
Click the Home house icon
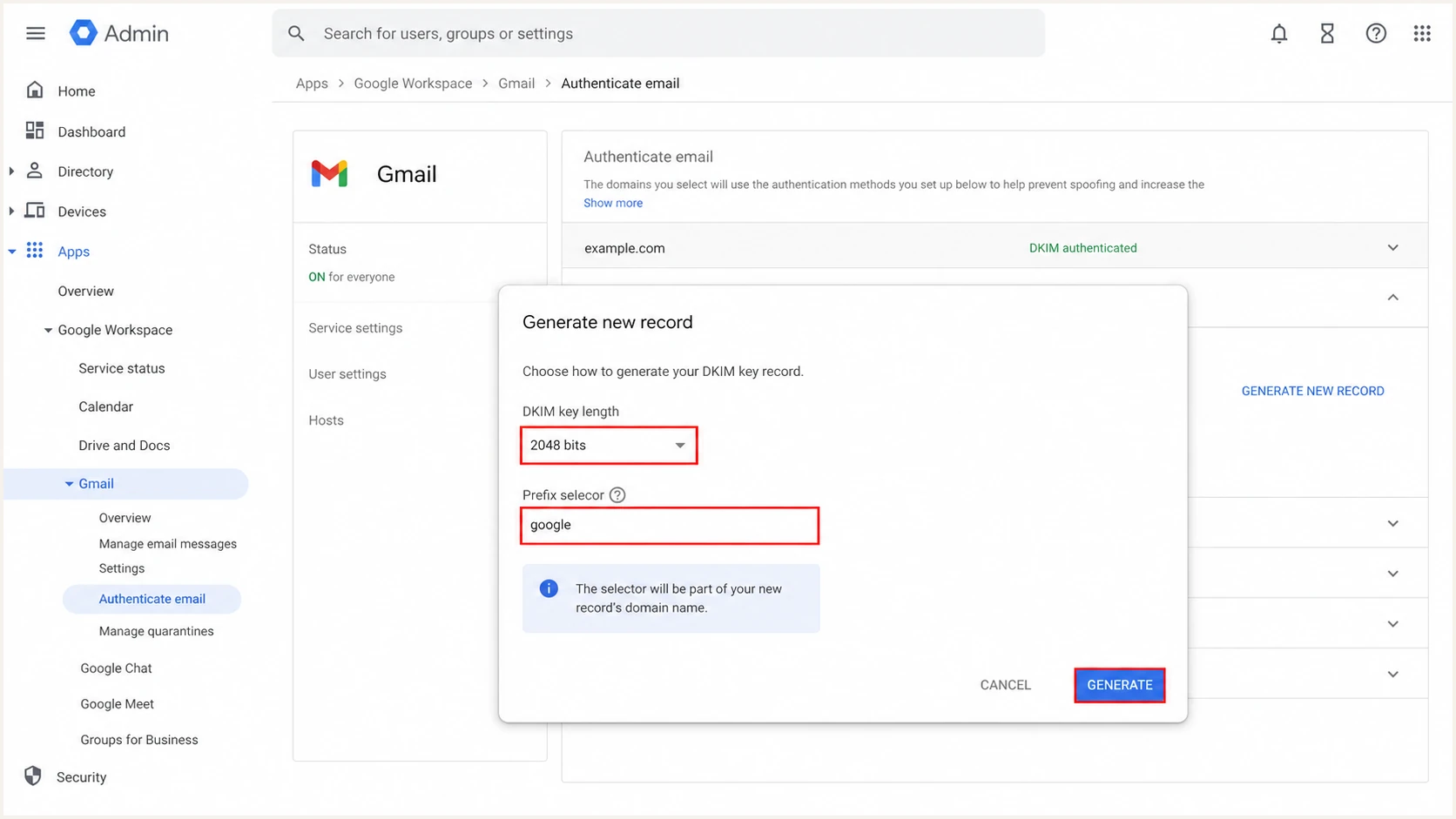(35, 91)
